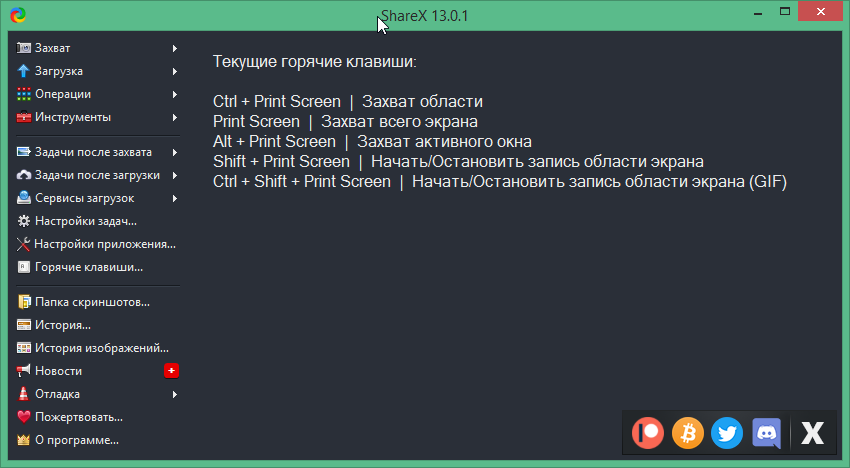
Task: Open Настройки приложения
Action: pyautogui.click(x=104, y=244)
